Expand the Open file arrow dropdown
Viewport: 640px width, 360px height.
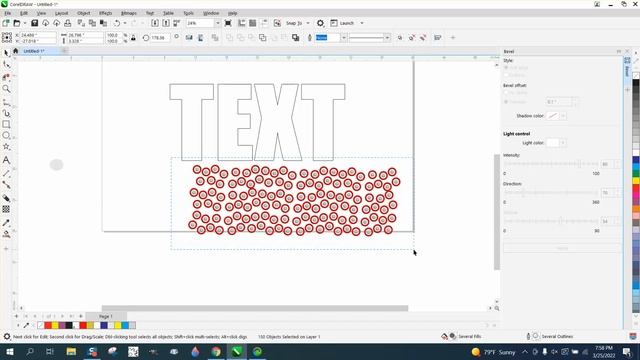click(24, 23)
